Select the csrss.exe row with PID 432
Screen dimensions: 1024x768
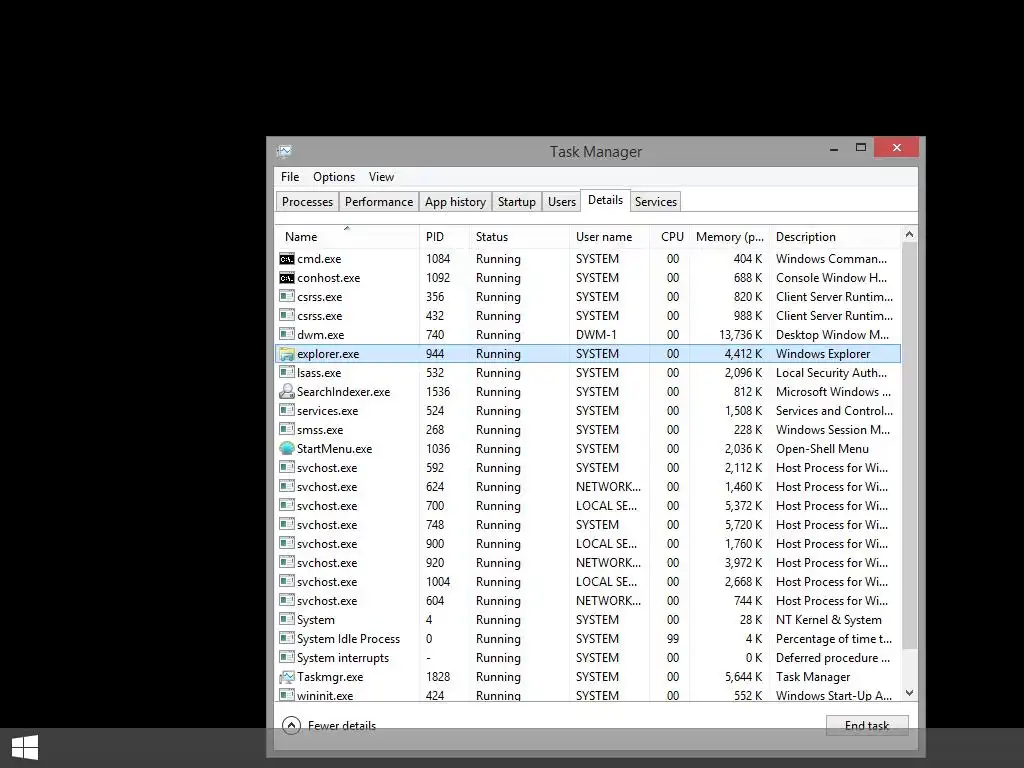[x=588, y=315]
